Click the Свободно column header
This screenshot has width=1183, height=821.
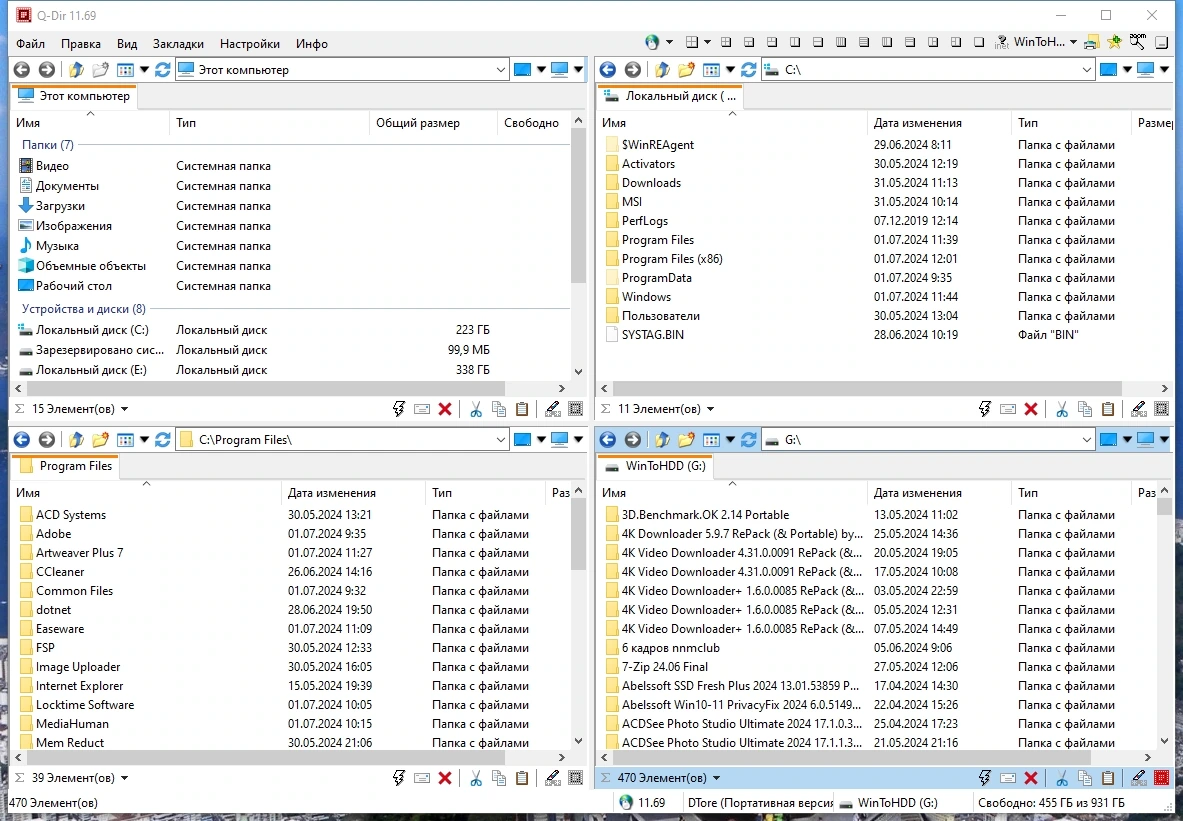[534, 123]
